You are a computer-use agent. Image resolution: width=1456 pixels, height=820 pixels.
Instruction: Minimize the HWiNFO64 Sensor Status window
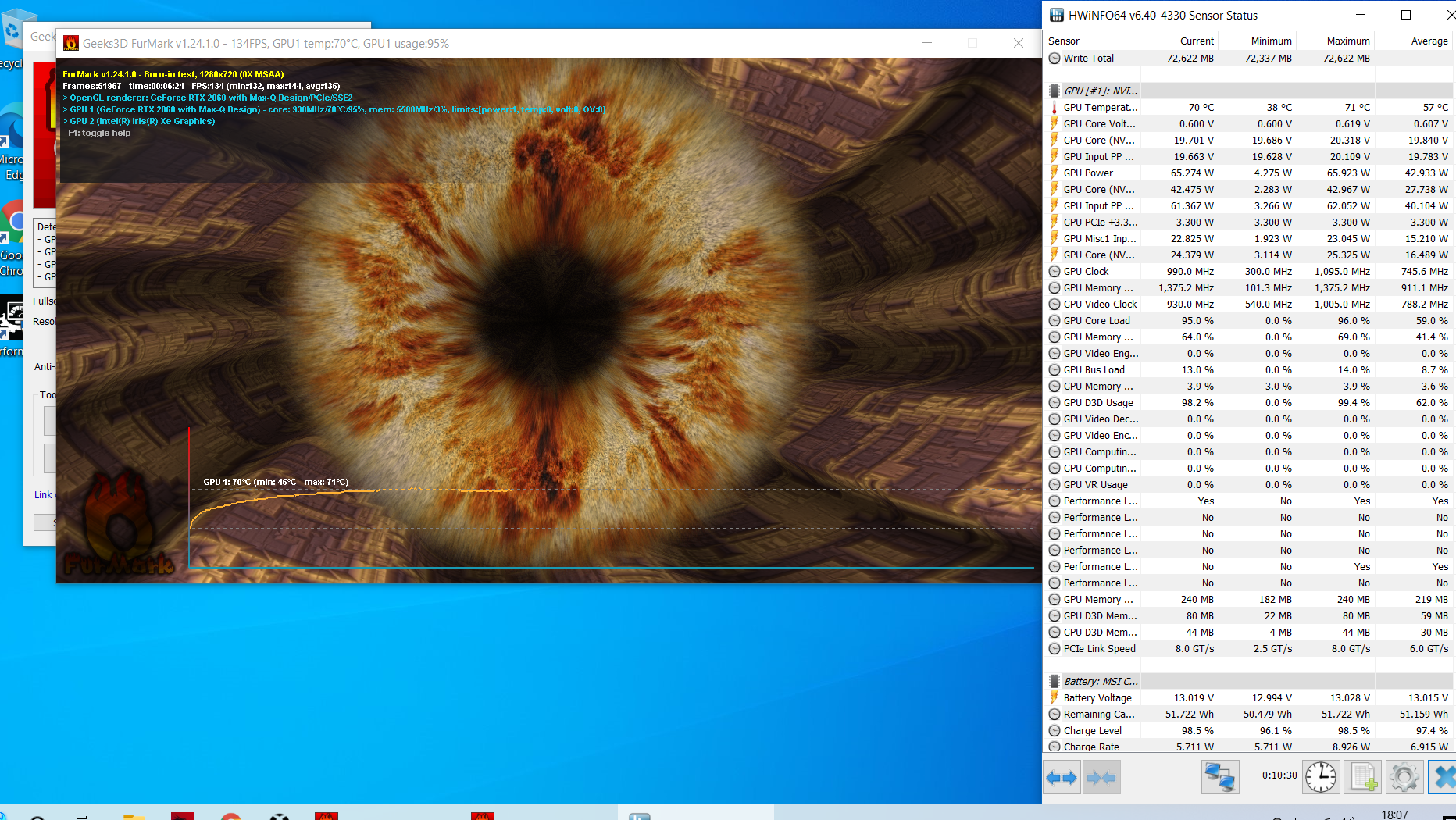(x=1361, y=15)
